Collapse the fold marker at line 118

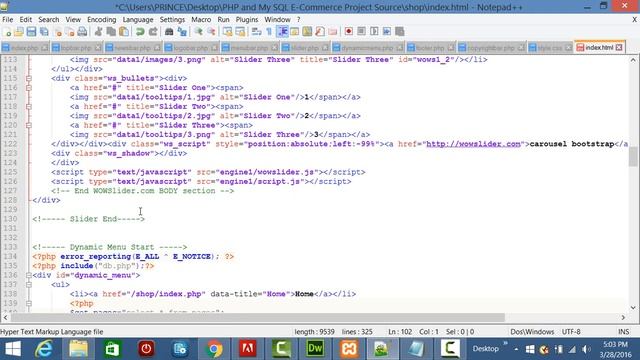tap(29, 107)
